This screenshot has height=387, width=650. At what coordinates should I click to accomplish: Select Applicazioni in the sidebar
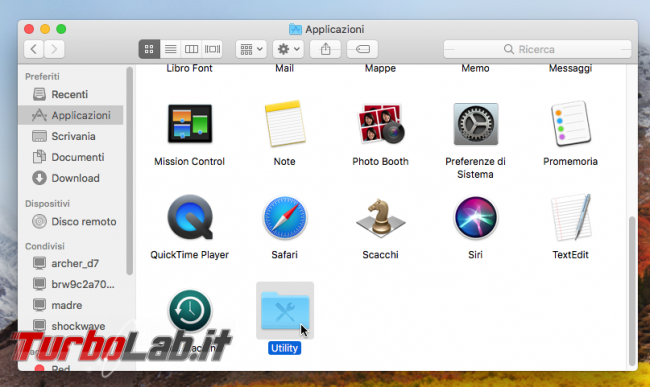70,115
